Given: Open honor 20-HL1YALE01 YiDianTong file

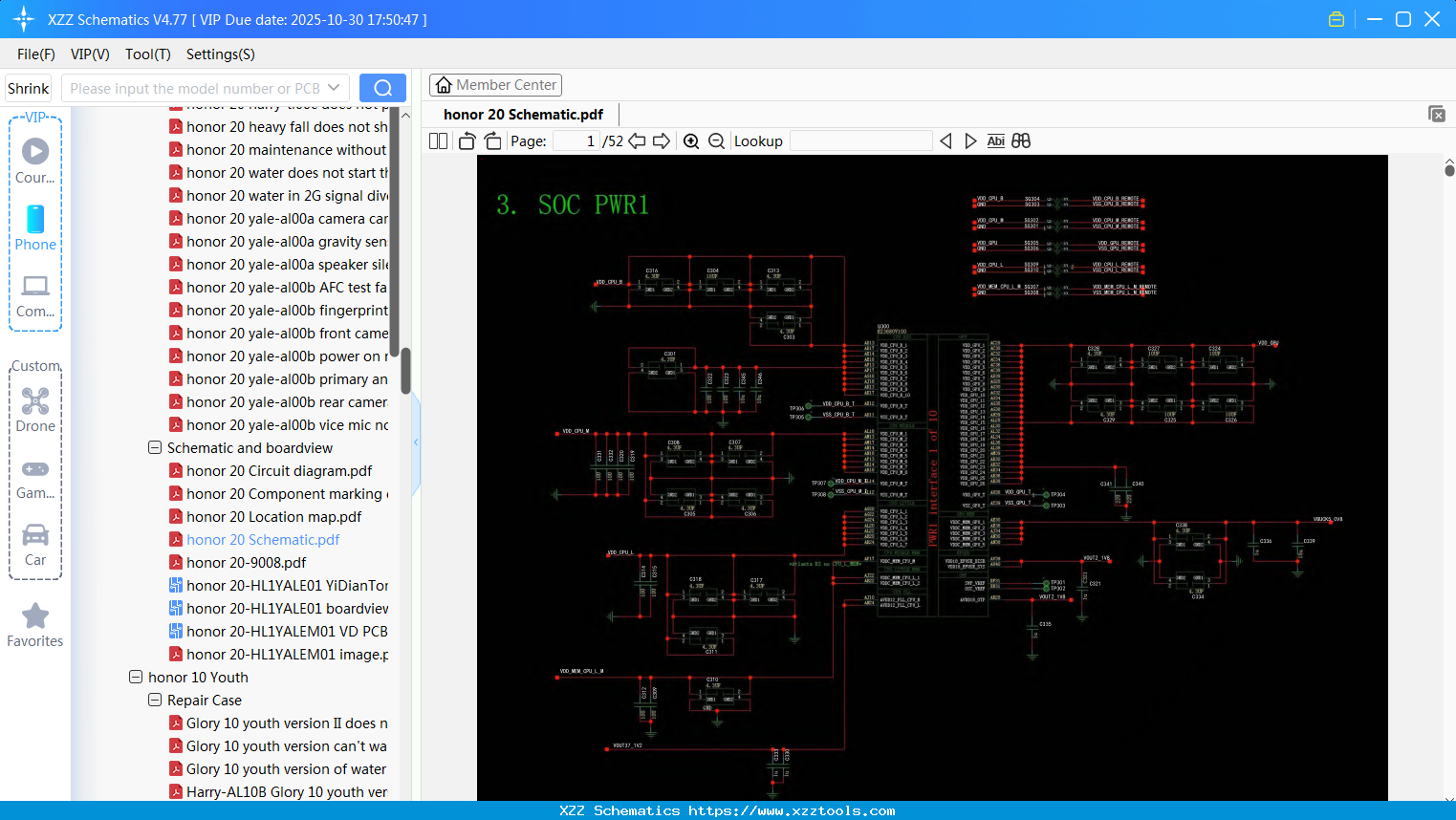Looking at the screenshot, I should [279, 586].
